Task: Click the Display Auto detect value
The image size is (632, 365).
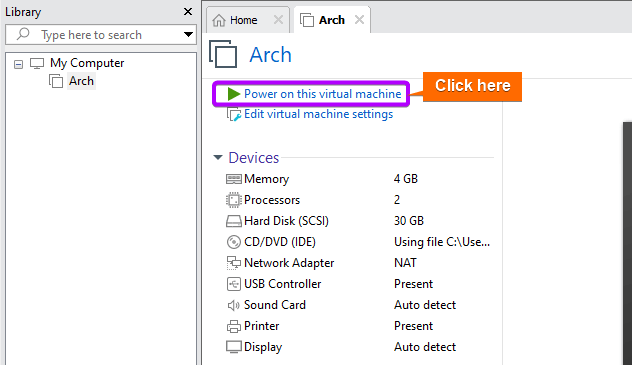Action: coord(425,347)
